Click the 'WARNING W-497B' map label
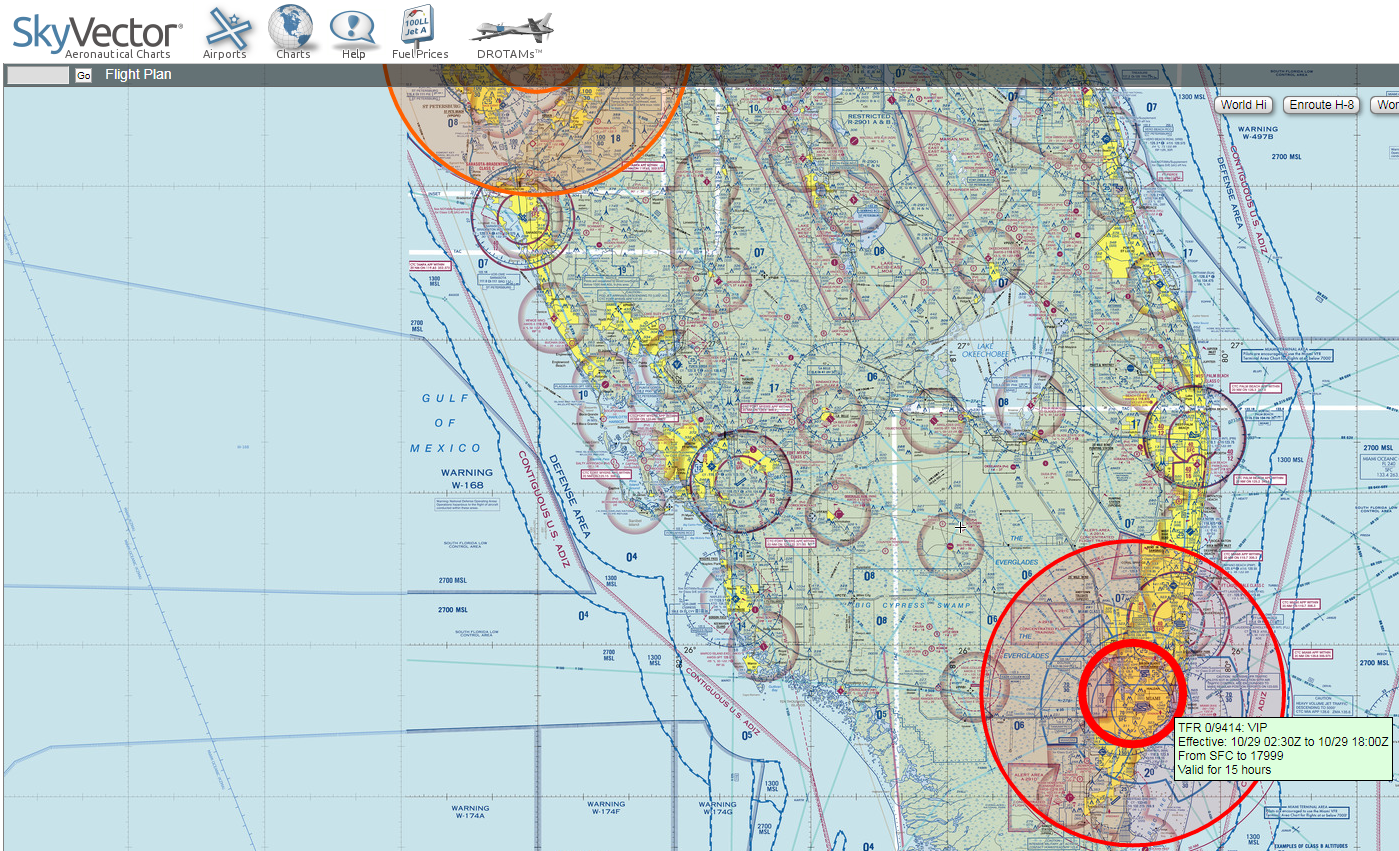This screenshot has width=1399, height=851. (1258, 134)
